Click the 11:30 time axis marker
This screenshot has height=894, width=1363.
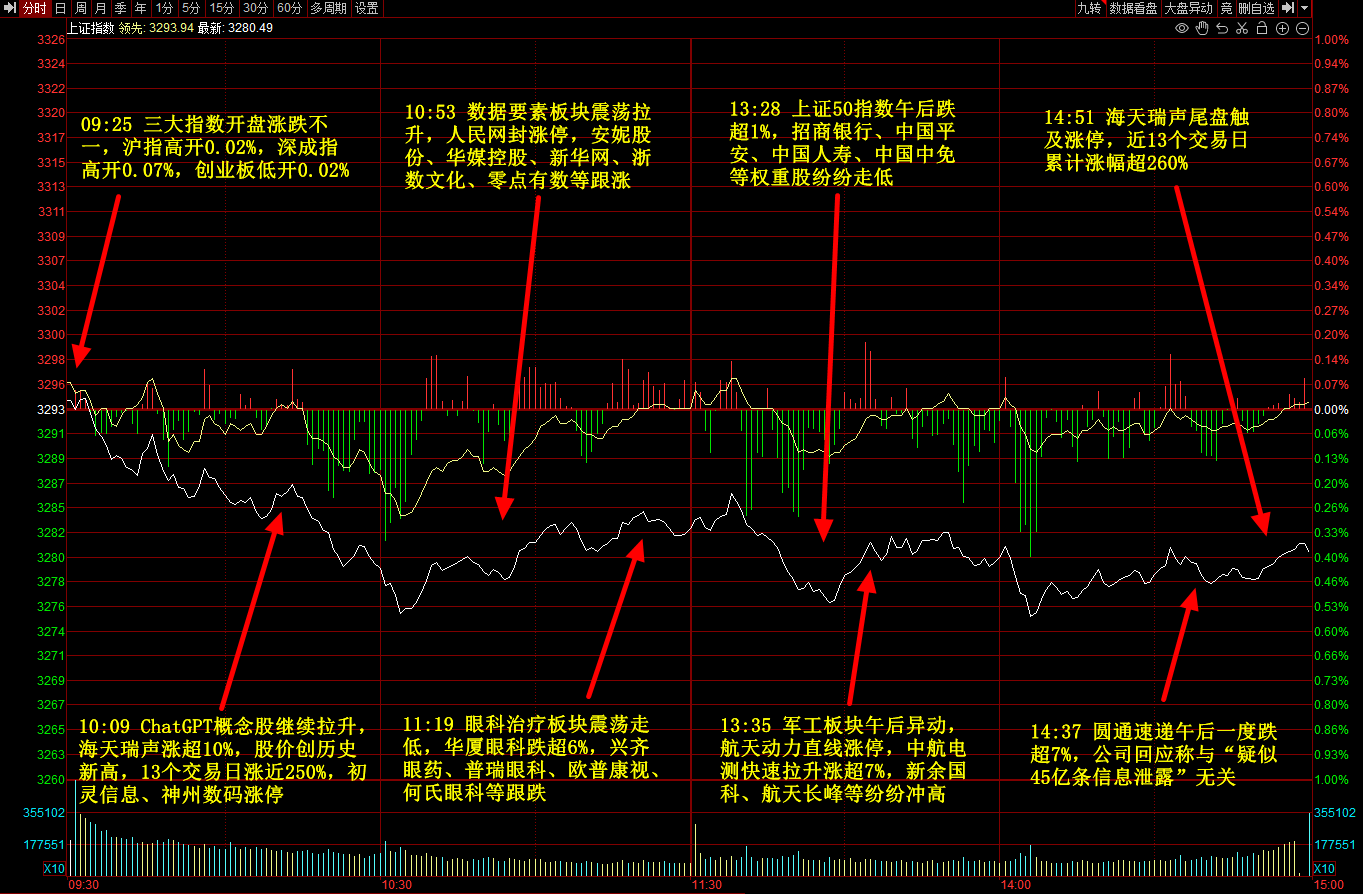point(707,885)
